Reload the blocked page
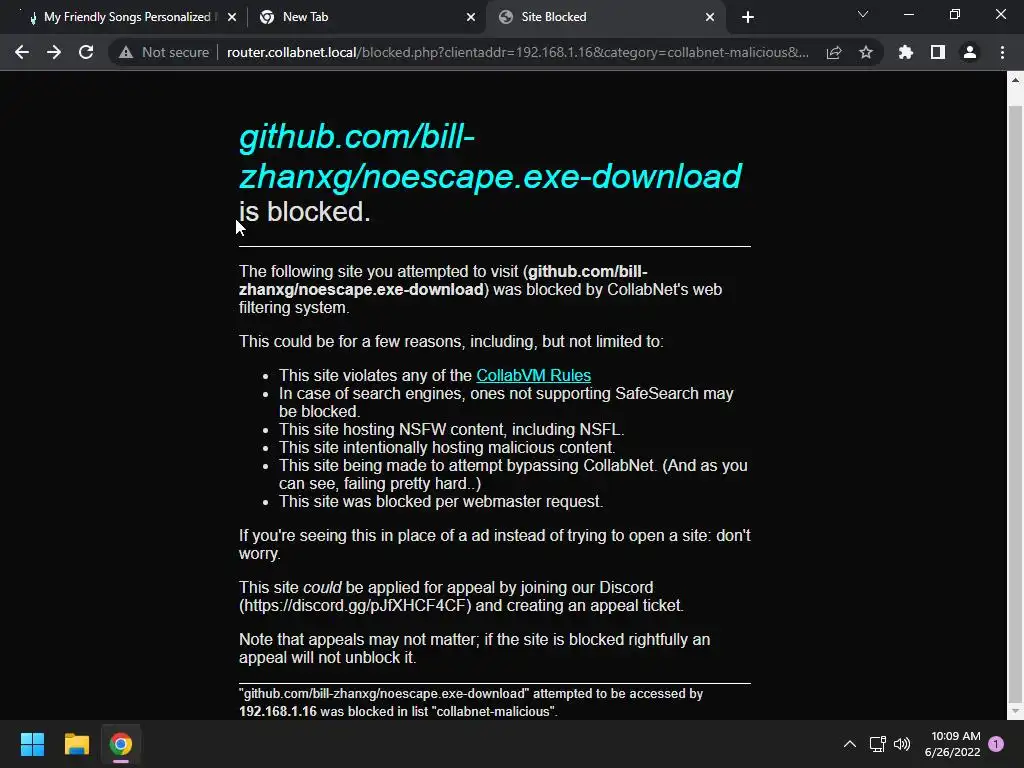This screenshot has width=1024, height=768. point(86,52)
